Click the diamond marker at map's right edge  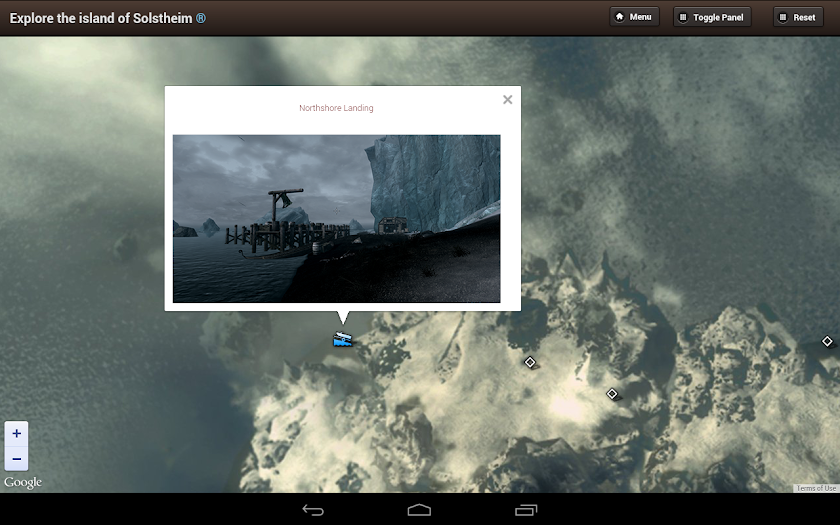pyautogui.click(x=827, y=341)
